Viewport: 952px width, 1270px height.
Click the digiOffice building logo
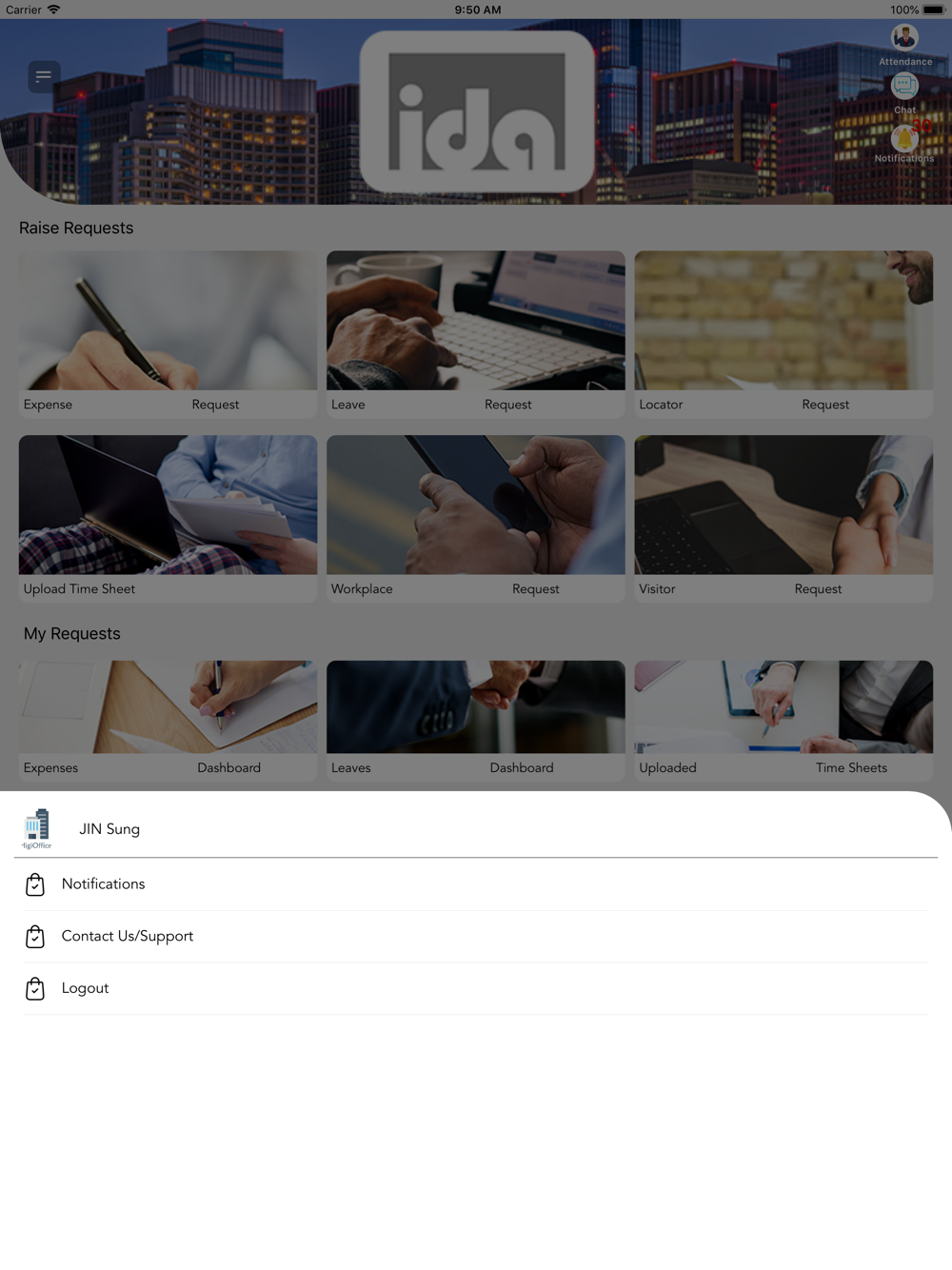37,829
